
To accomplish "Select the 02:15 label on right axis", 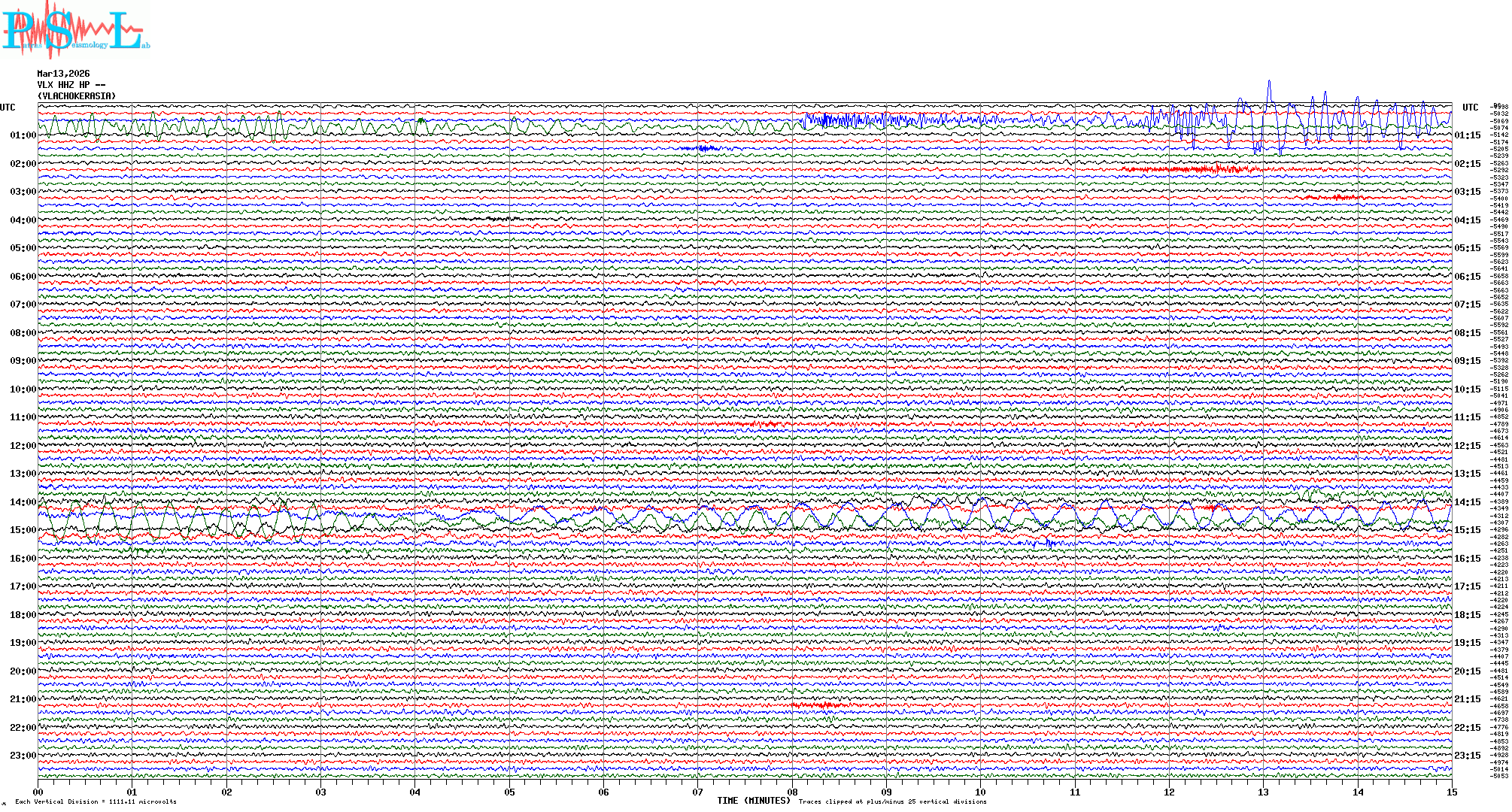I will (1467, 164).
